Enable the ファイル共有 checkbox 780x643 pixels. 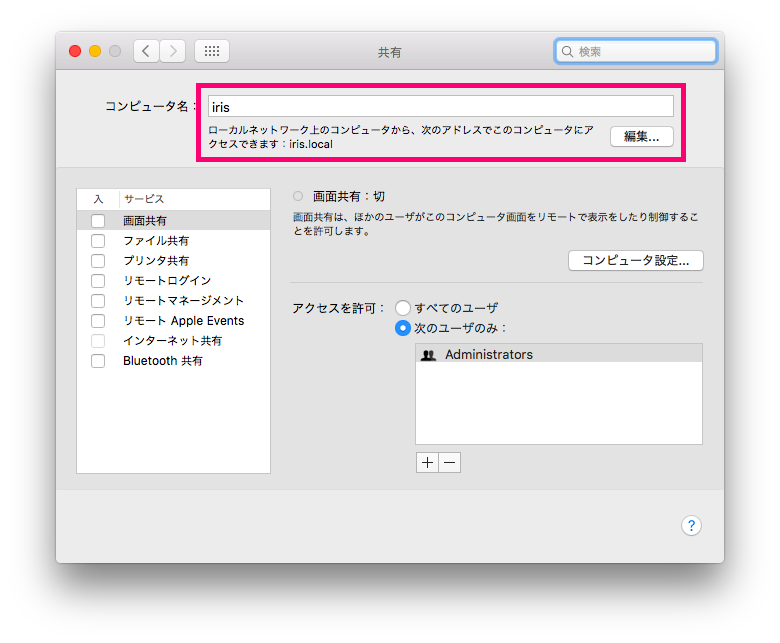pos(98,241)
